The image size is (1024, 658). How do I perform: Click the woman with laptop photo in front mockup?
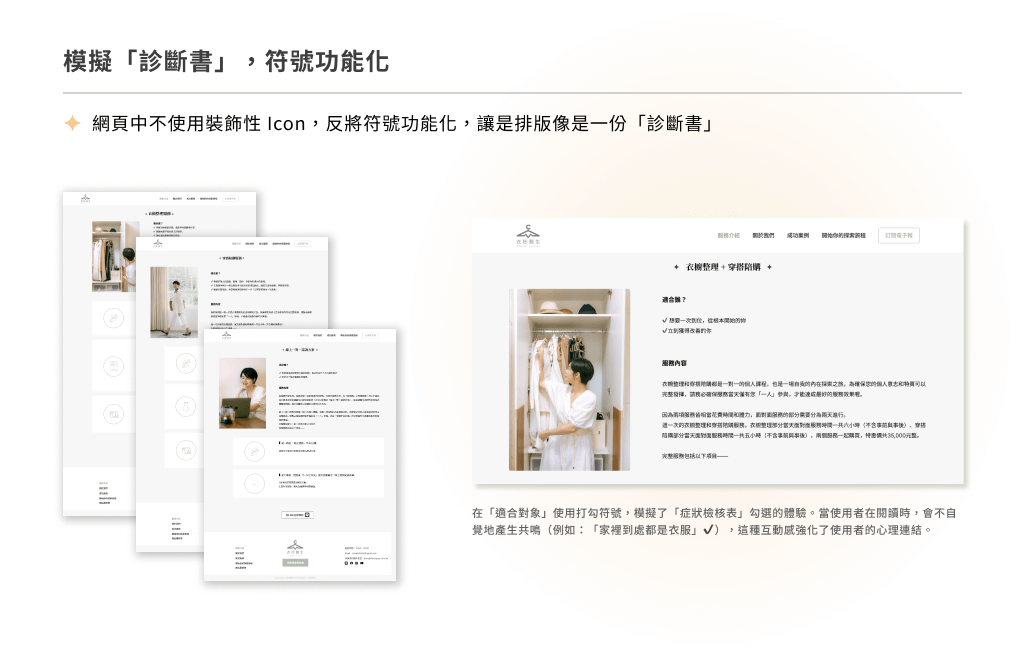[243, 393]
